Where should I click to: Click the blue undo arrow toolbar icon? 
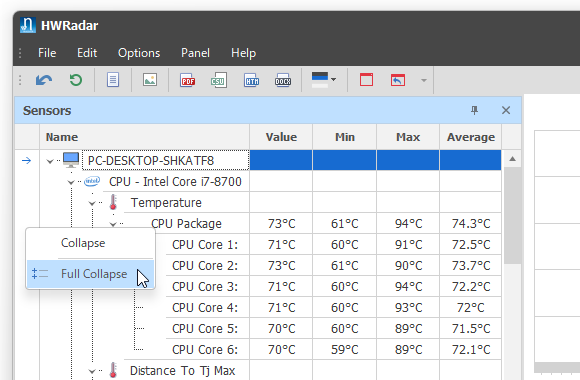click(44, 80)
